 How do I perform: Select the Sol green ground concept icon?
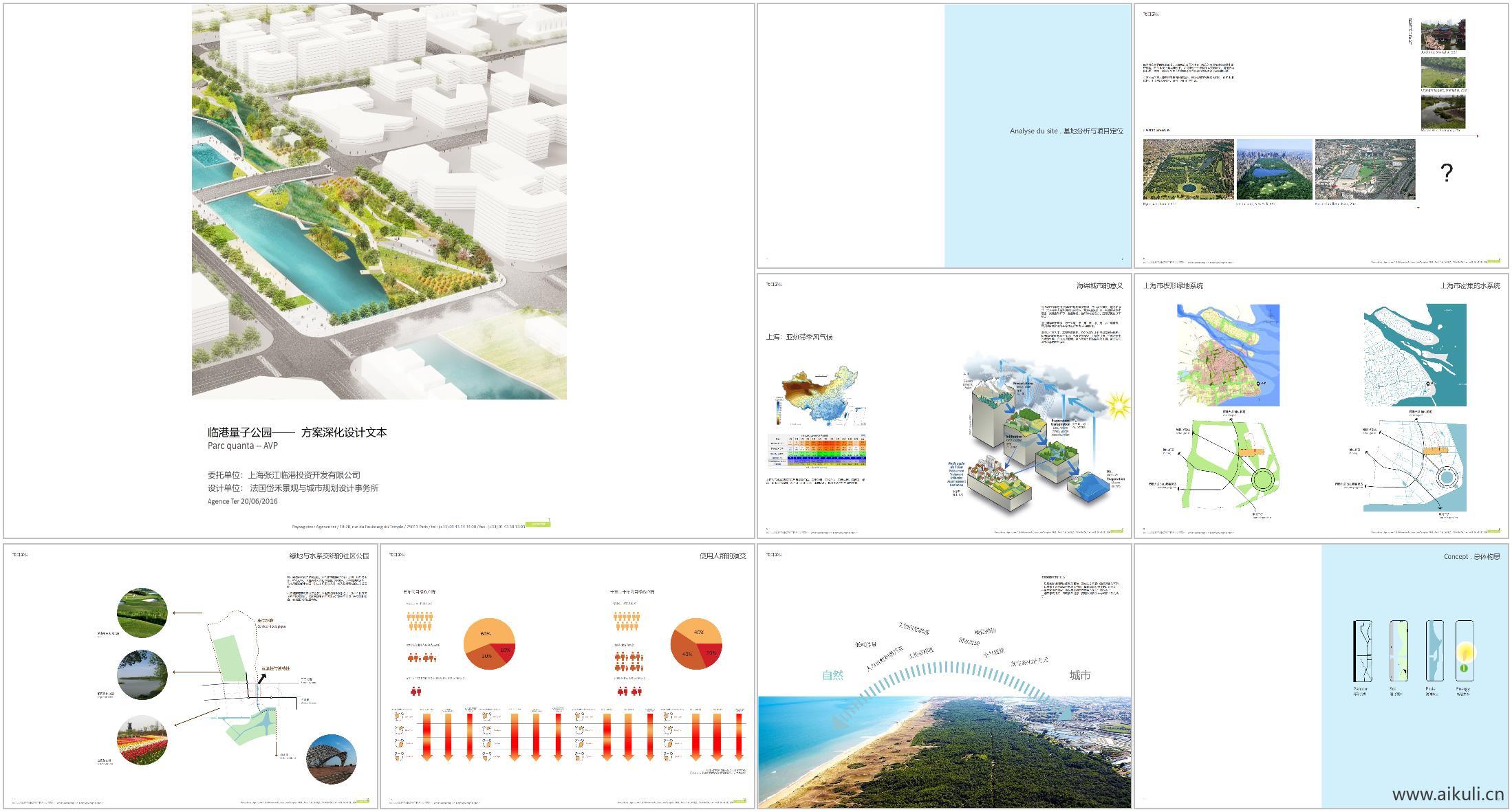point(1398,652)
